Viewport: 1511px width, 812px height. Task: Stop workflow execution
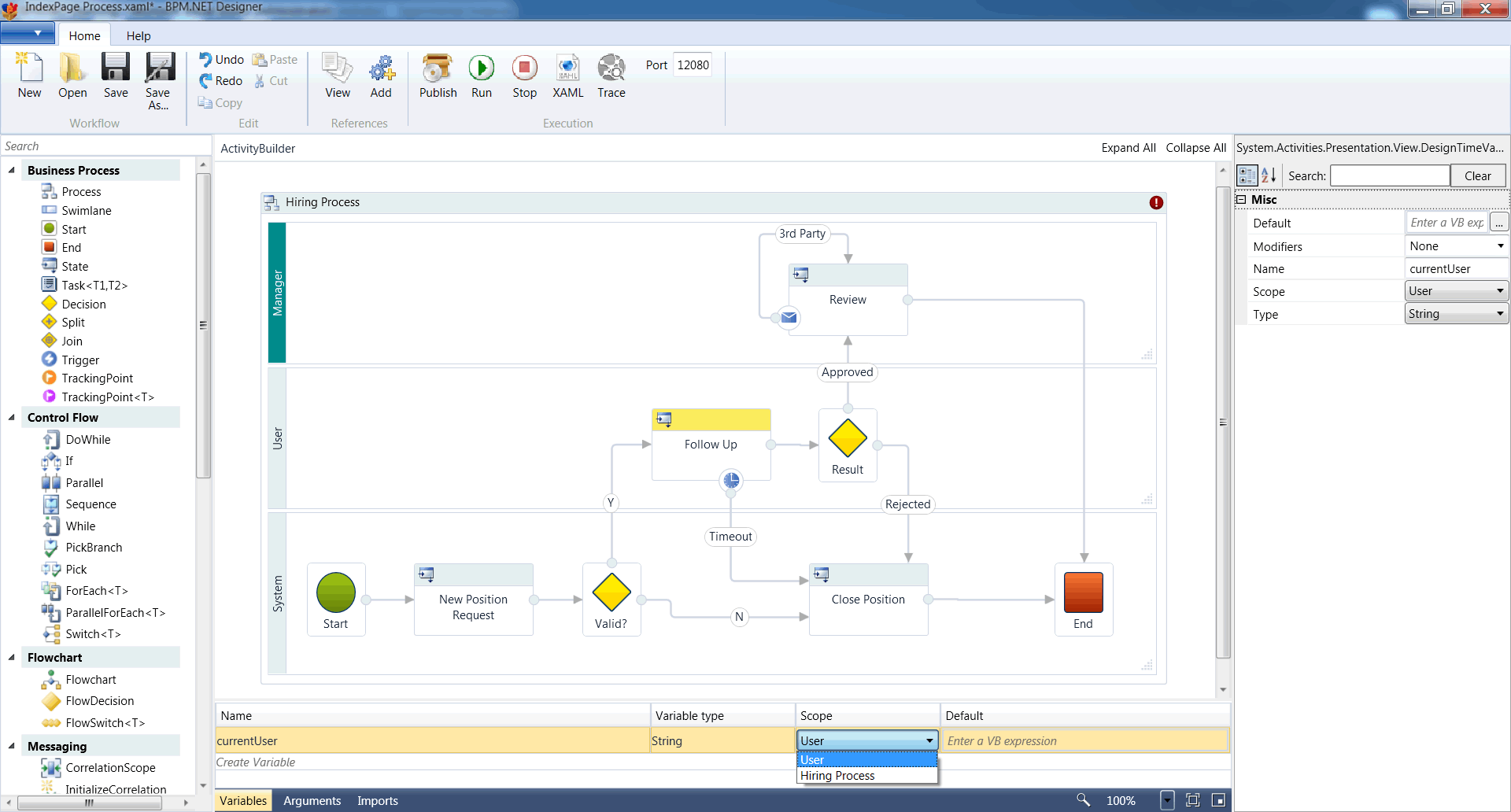pyautogui.click(x=524, y=69)
